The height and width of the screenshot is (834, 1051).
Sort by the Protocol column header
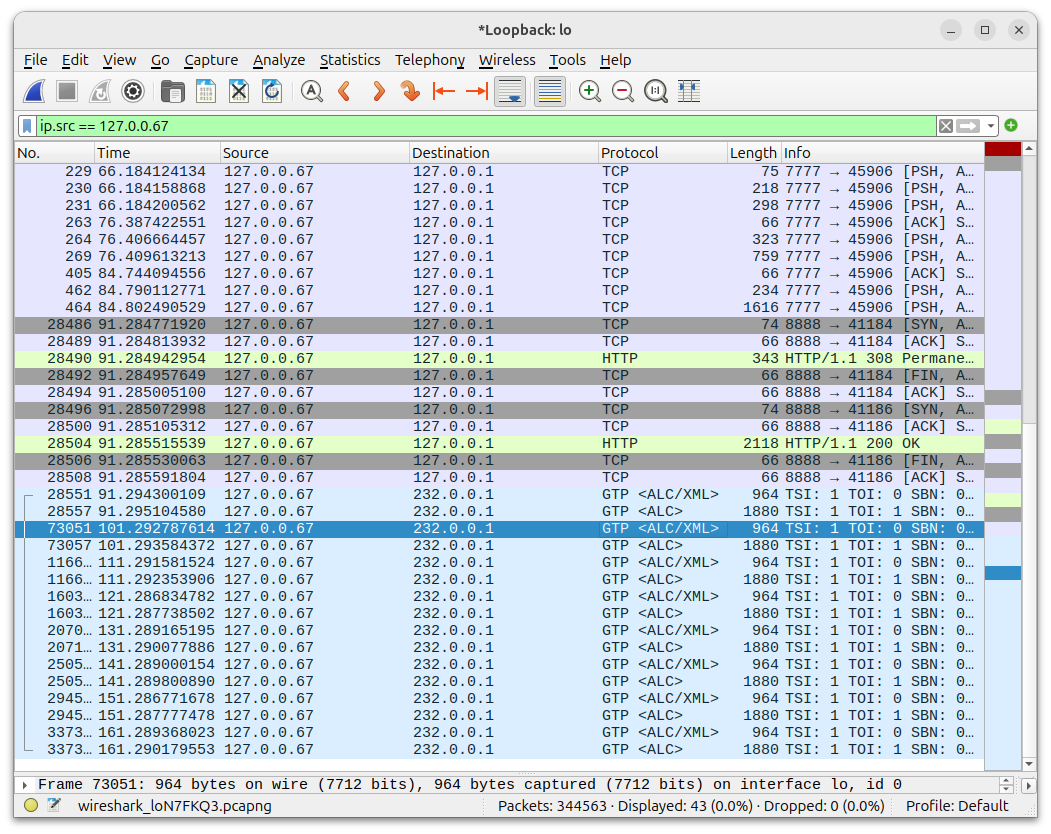click(663, 153)
